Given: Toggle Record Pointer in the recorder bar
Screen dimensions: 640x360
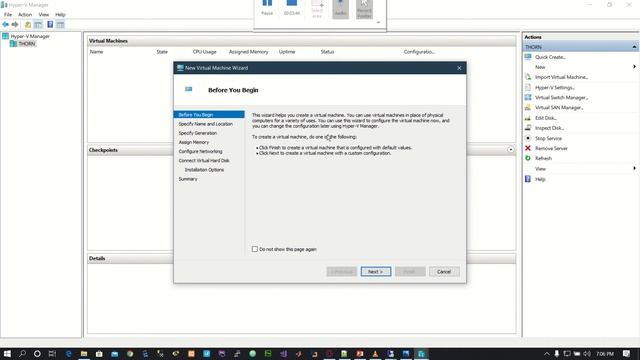Looking at the screenshot, I should coord(364,8).
